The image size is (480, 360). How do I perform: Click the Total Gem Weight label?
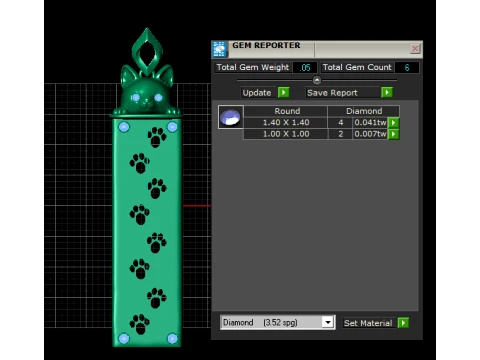[253, 67]
